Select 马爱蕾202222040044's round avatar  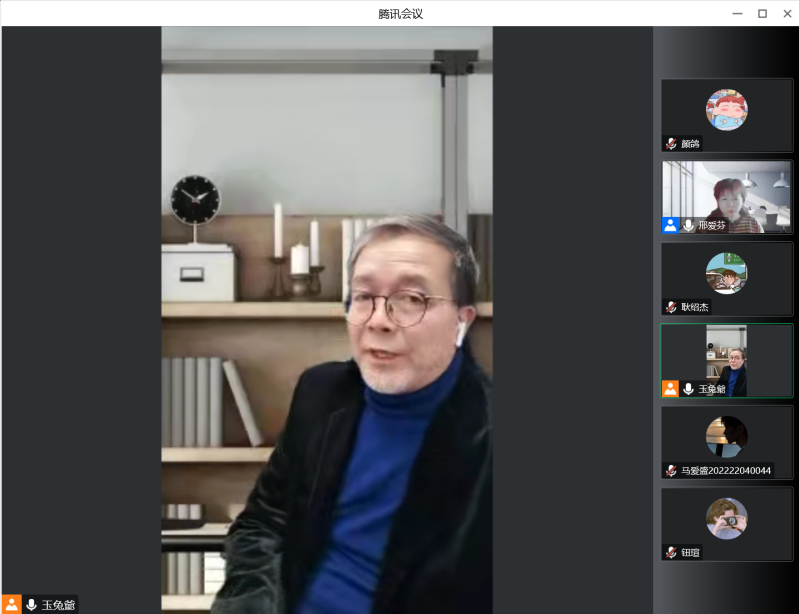pos(726,437)
